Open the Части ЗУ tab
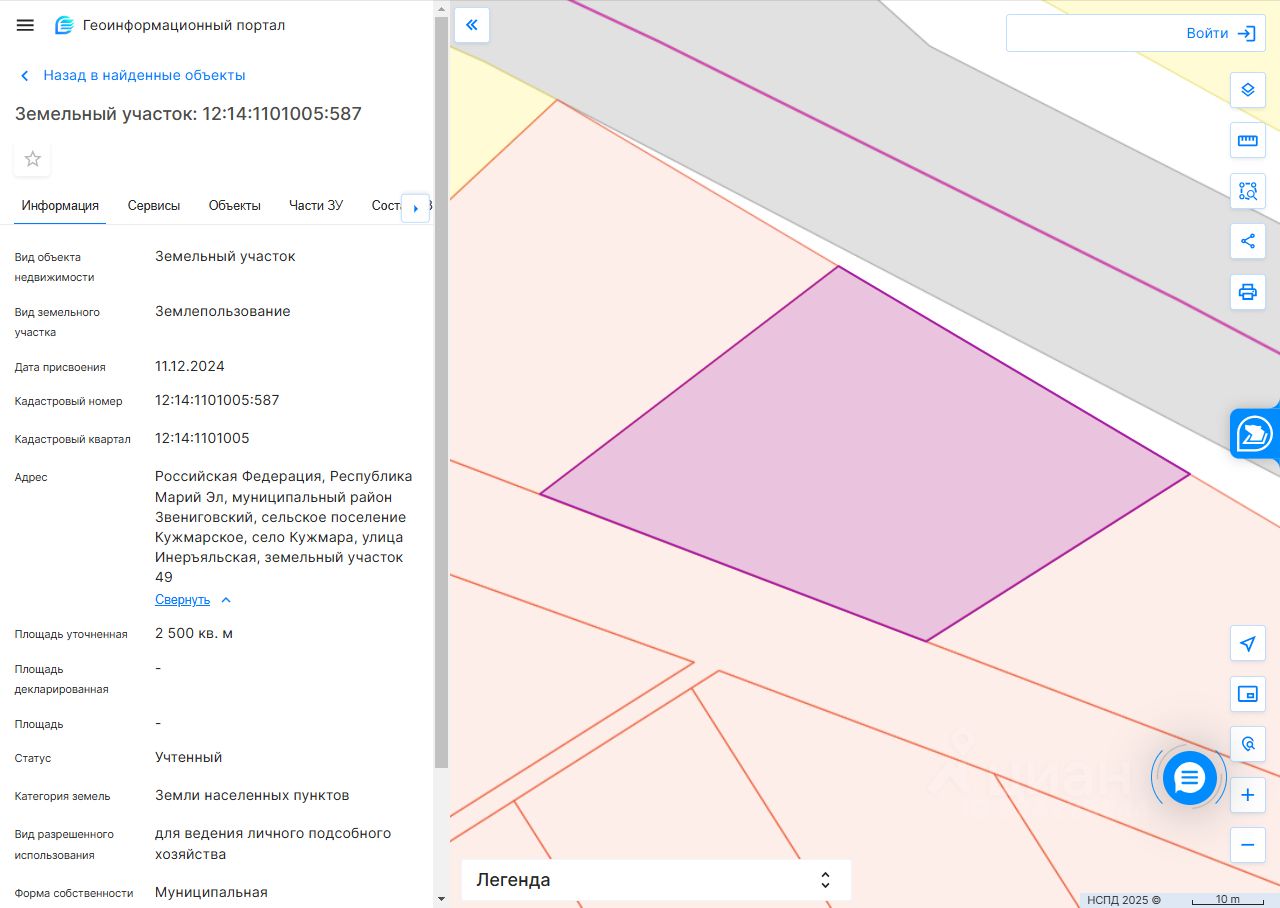The height and width of the screenshot is (908, 1280). coord(316,206)
